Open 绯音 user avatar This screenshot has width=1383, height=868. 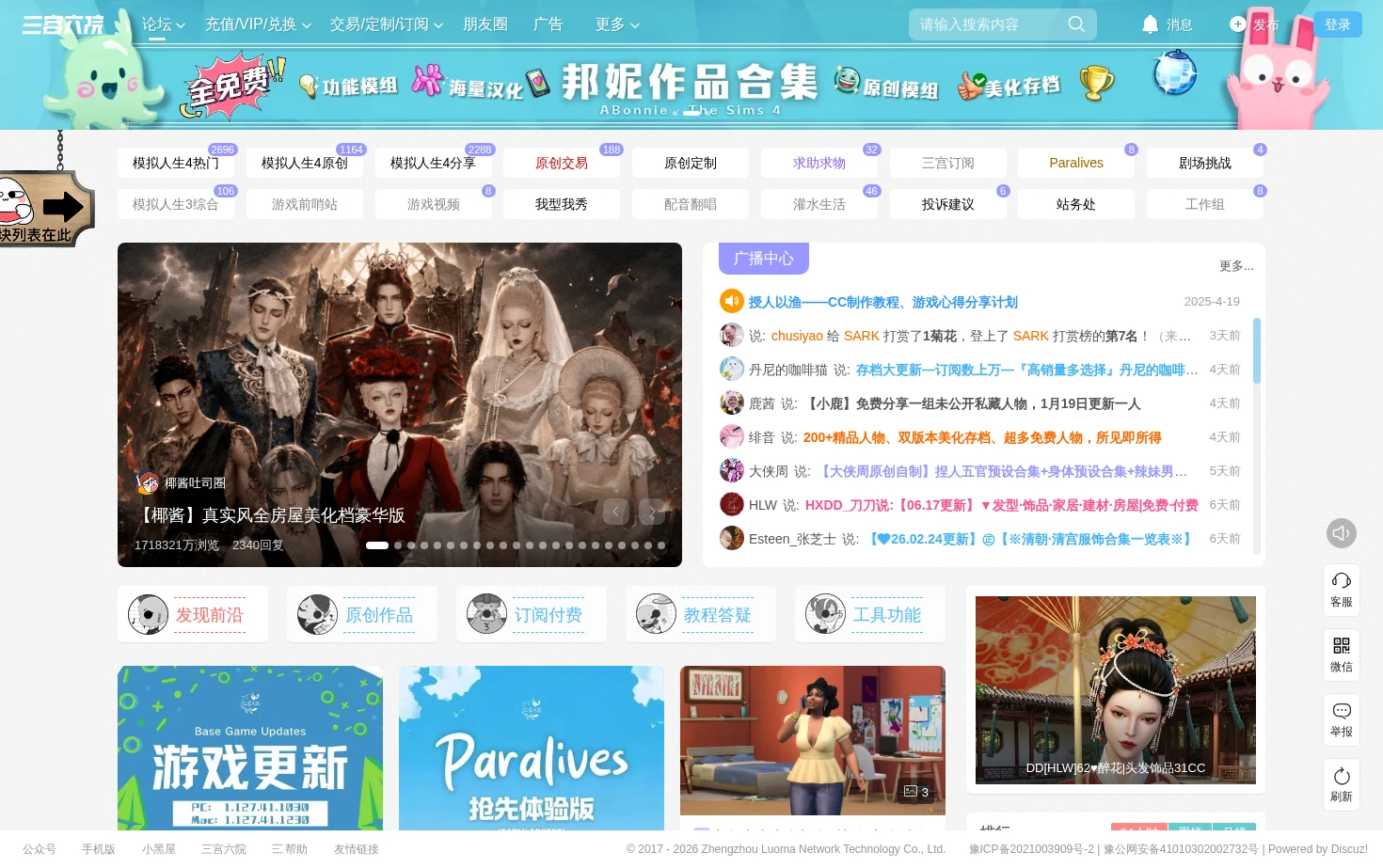pos(732,436)
